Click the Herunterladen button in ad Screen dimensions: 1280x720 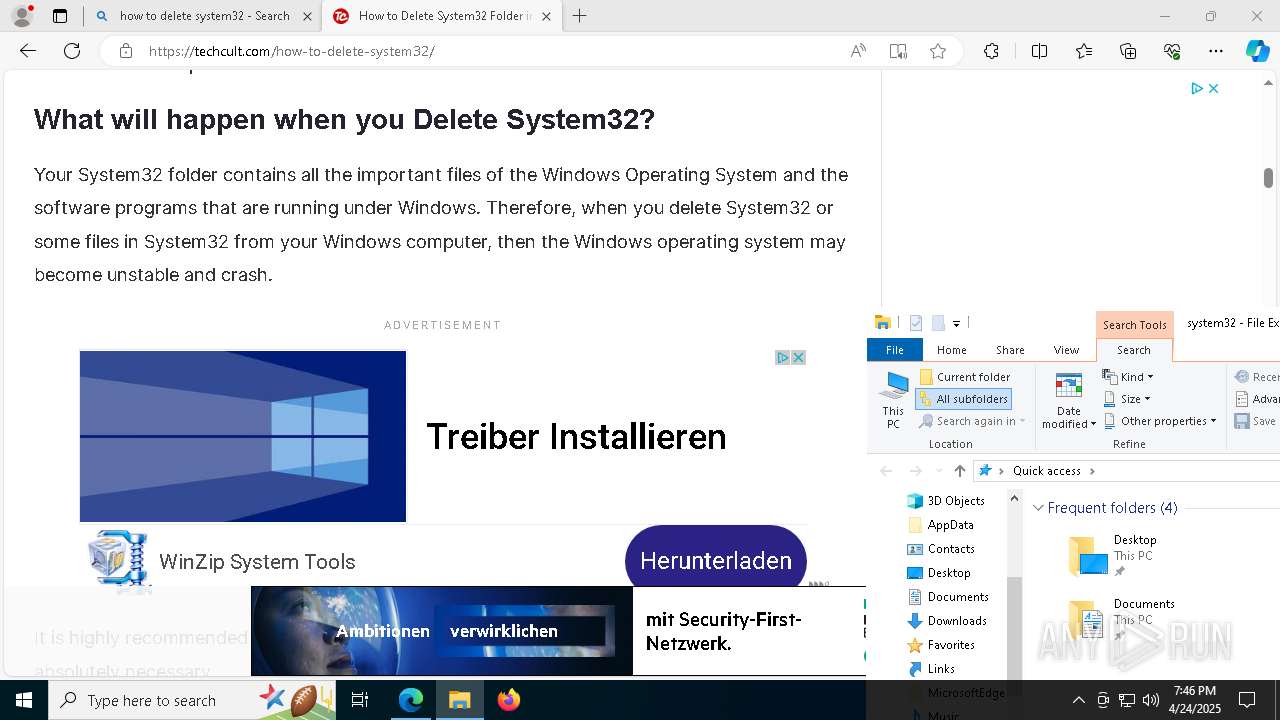(716, 560)
